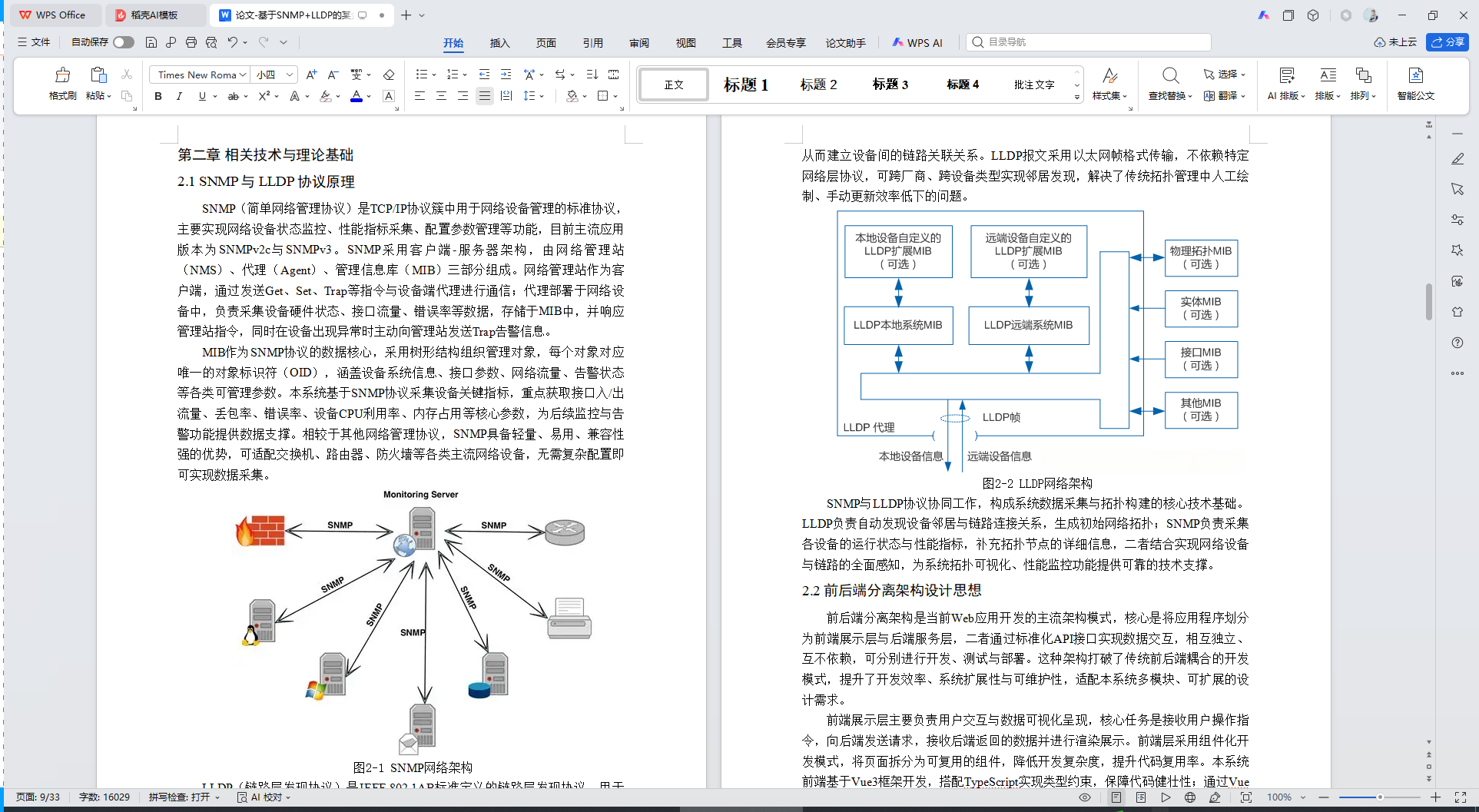Screen dimensions: 1479x812
Task: Apply the 标题 3 heading style
Action: click(x=890, y=85)
